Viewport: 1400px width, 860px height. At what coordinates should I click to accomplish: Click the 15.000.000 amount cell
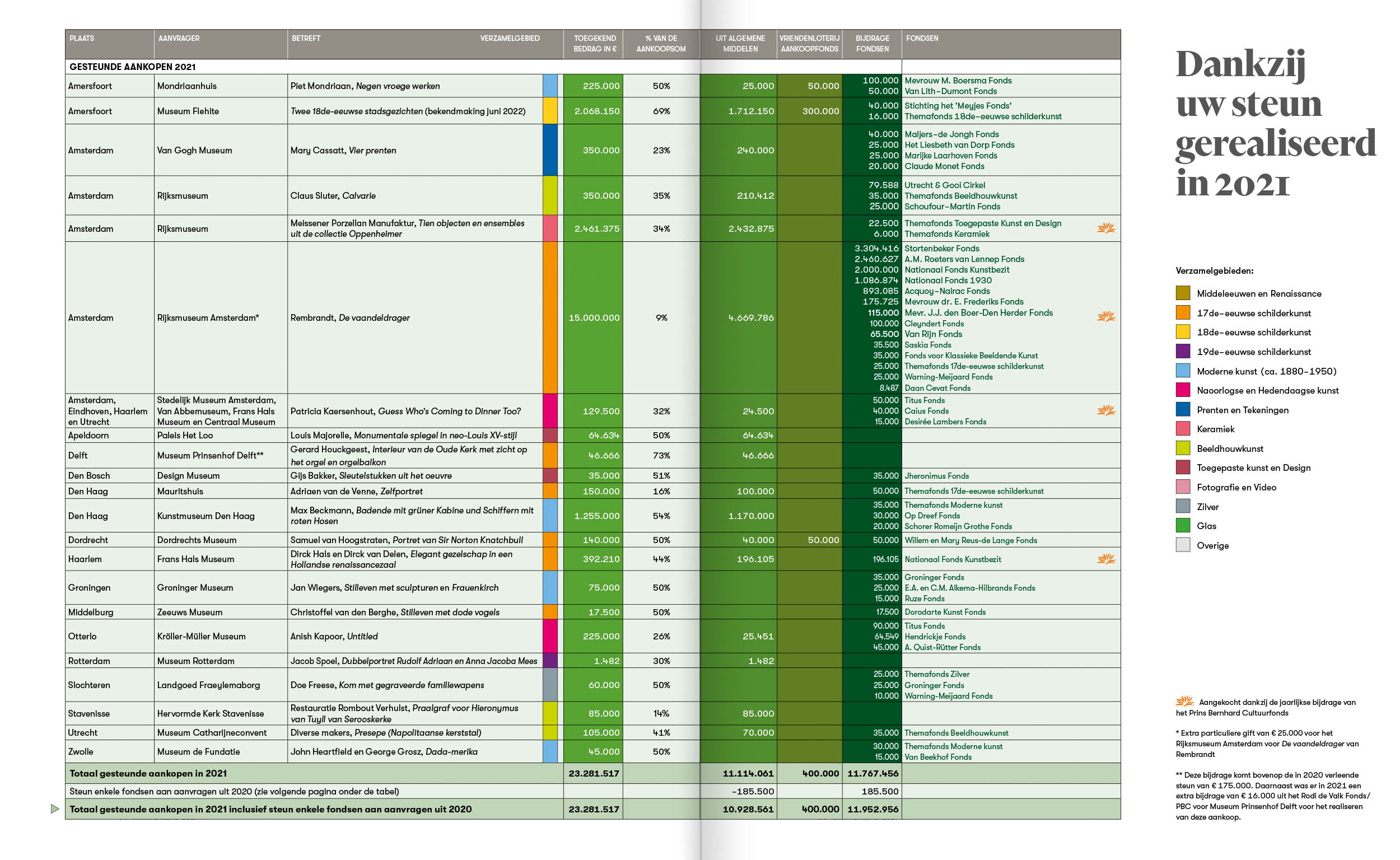click(594, 317)
